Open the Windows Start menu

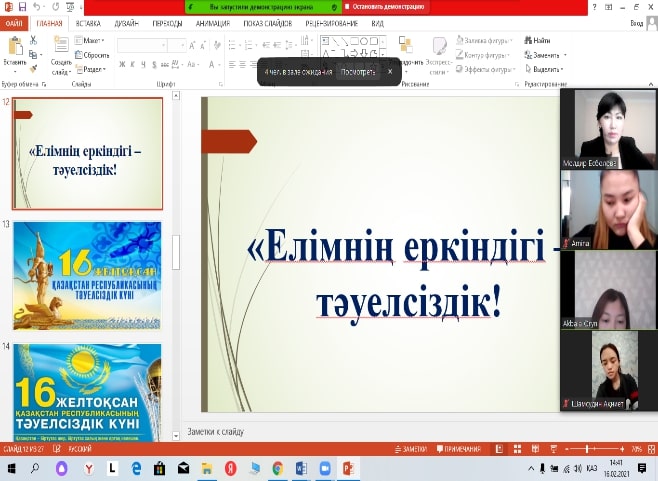tap(9, 467)
